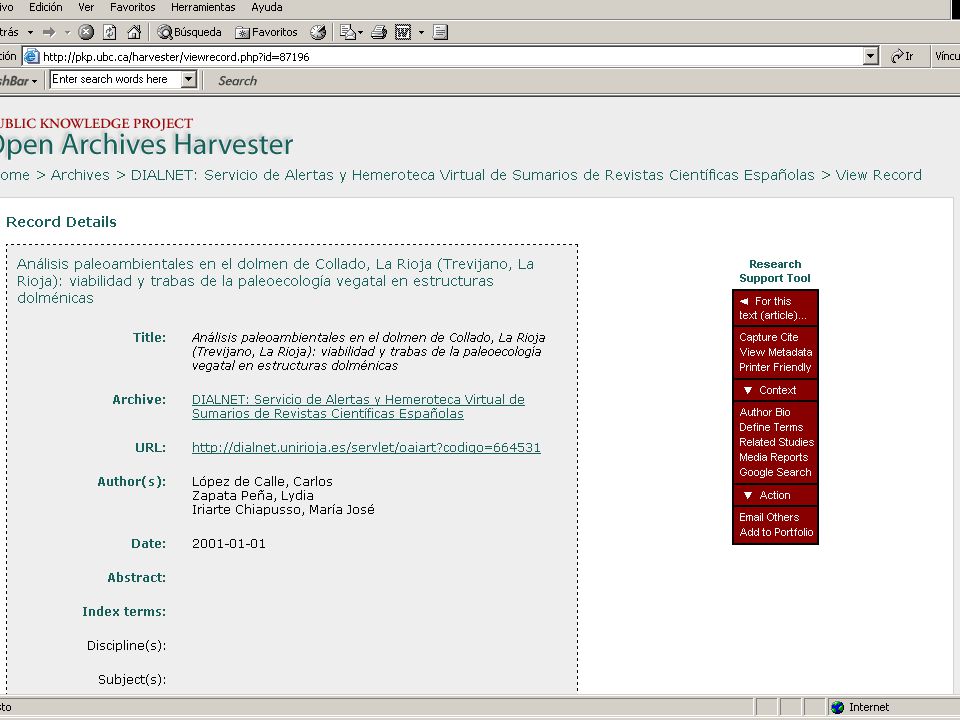Open the Back button history dropdown arrow
Screen dimensions: 960x720
point(30,32)
